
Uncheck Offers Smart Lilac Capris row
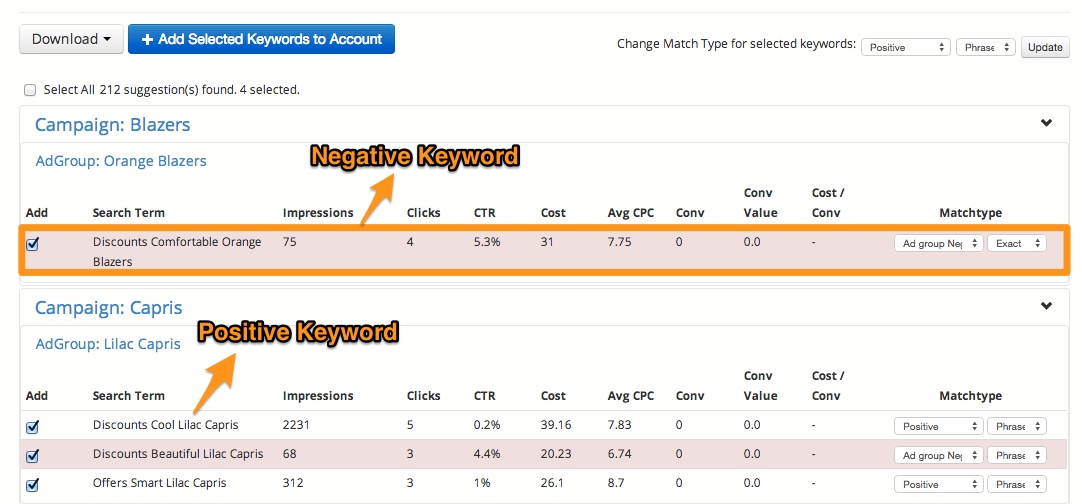[x=32, y=485]
